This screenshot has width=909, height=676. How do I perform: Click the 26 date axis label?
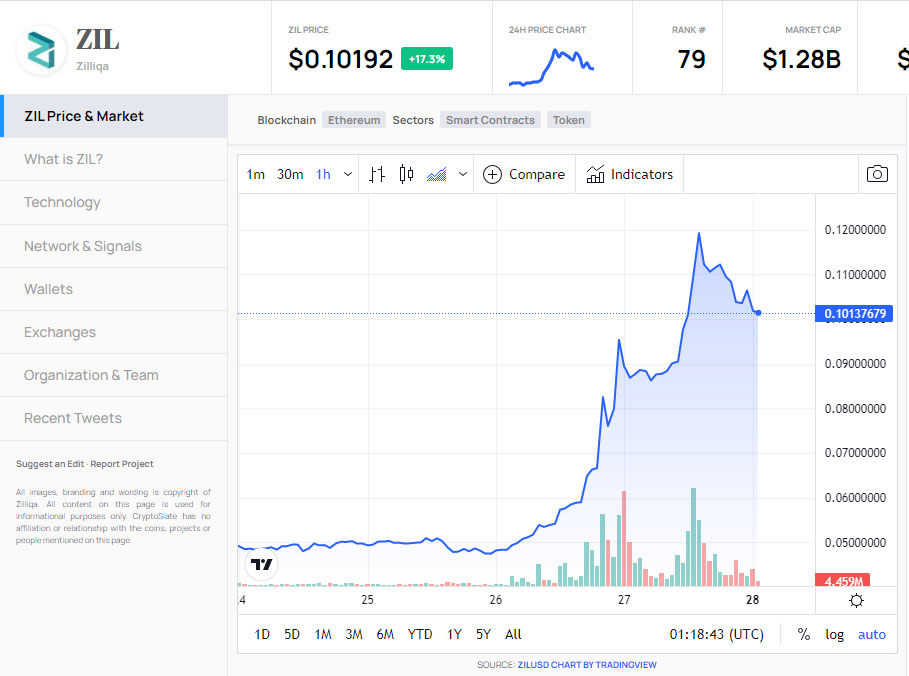click(496, 599)
